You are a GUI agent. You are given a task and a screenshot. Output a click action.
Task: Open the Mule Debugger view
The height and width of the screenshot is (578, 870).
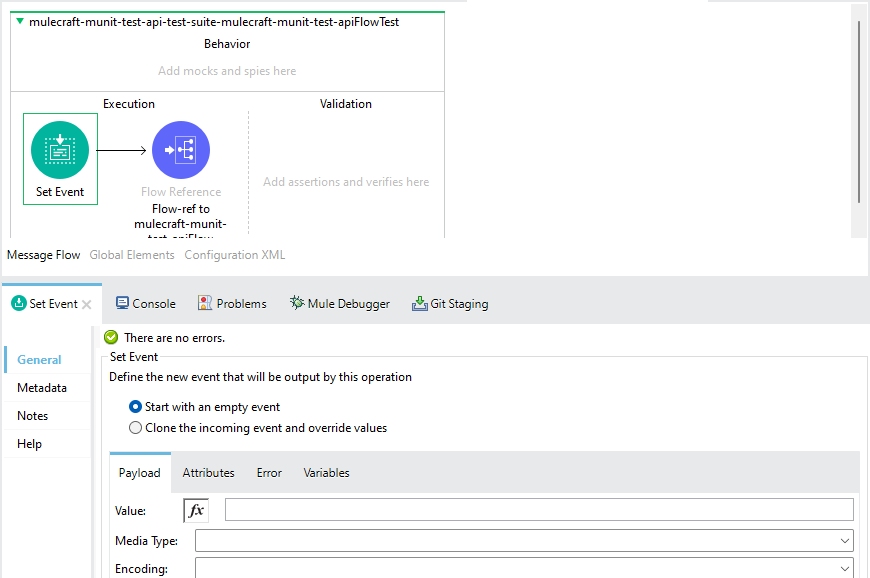coord(339,304)
